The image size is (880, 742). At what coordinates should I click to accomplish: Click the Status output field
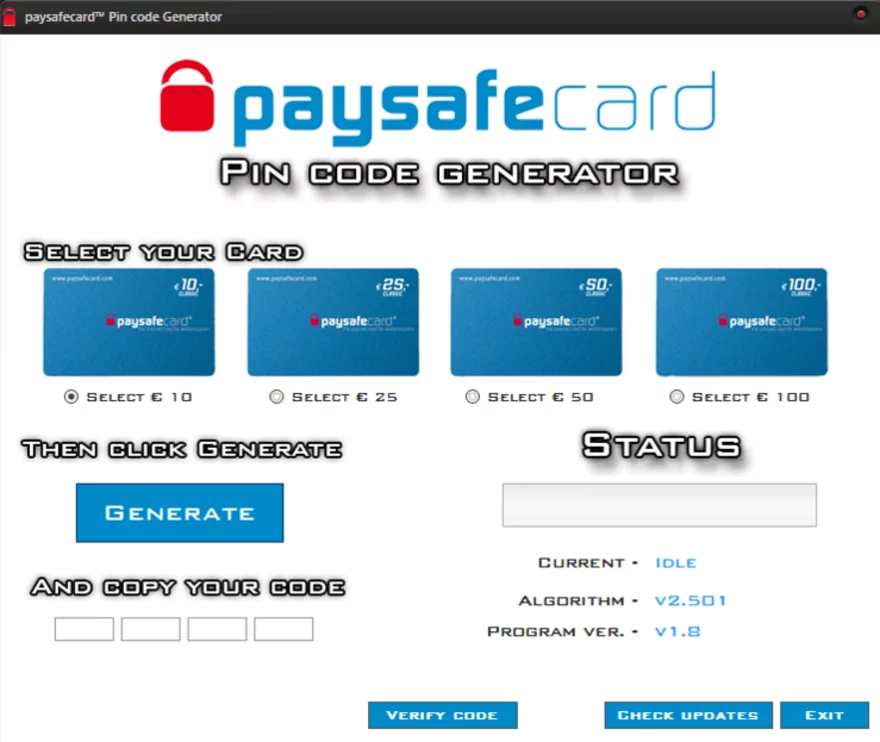(x=659, y=505)
